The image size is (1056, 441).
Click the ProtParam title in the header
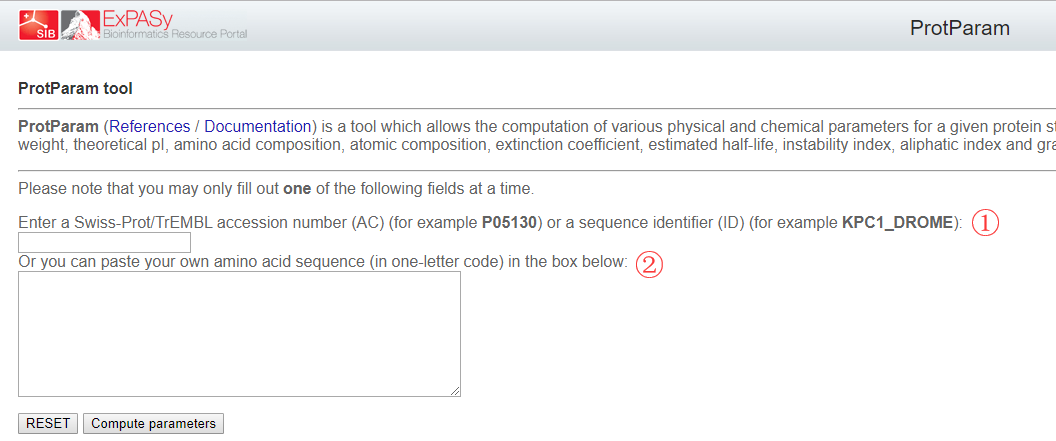[959, 28]
